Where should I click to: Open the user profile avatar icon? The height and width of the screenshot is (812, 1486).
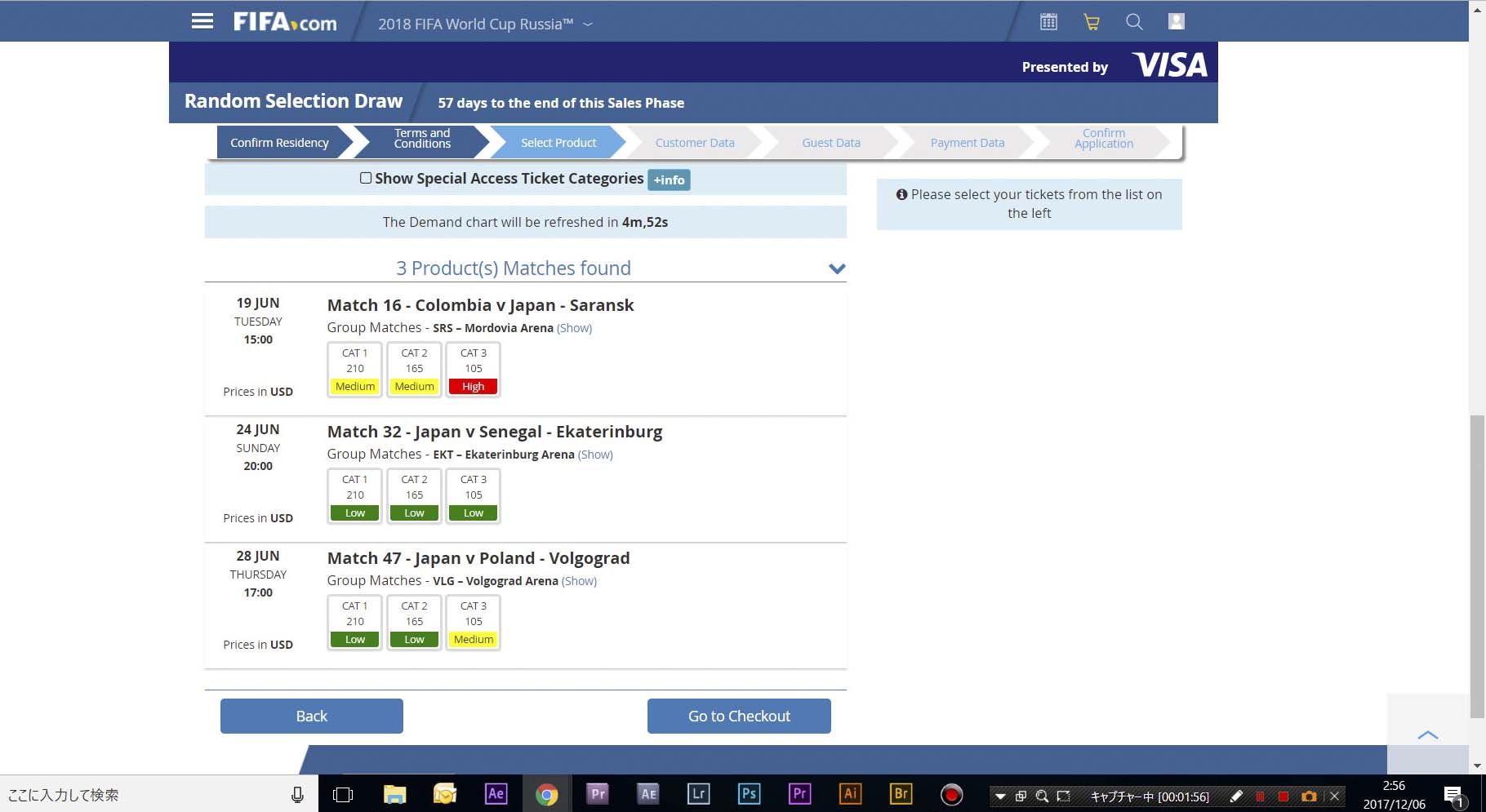point(1176,22)
